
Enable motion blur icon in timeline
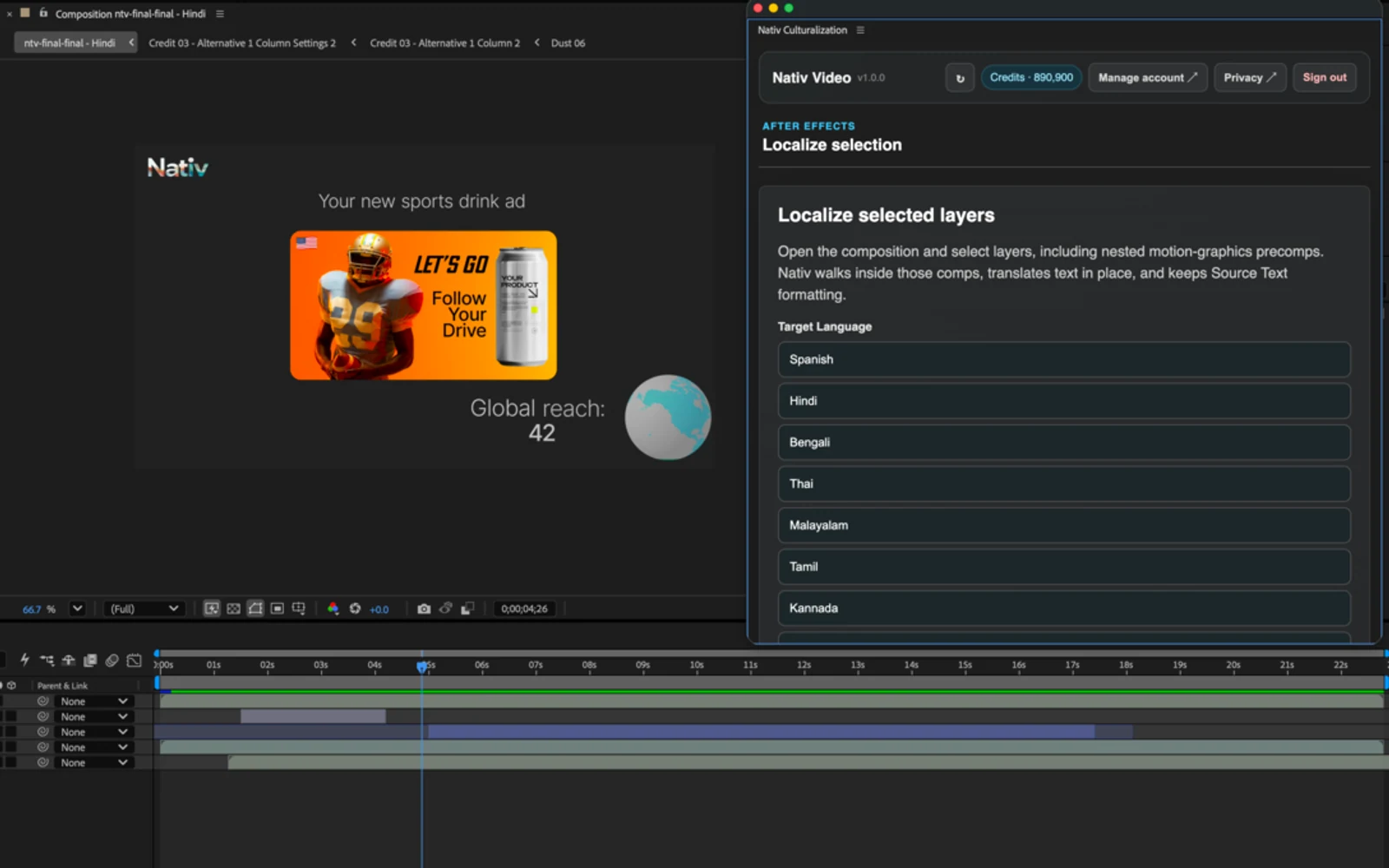click(112, 661)
